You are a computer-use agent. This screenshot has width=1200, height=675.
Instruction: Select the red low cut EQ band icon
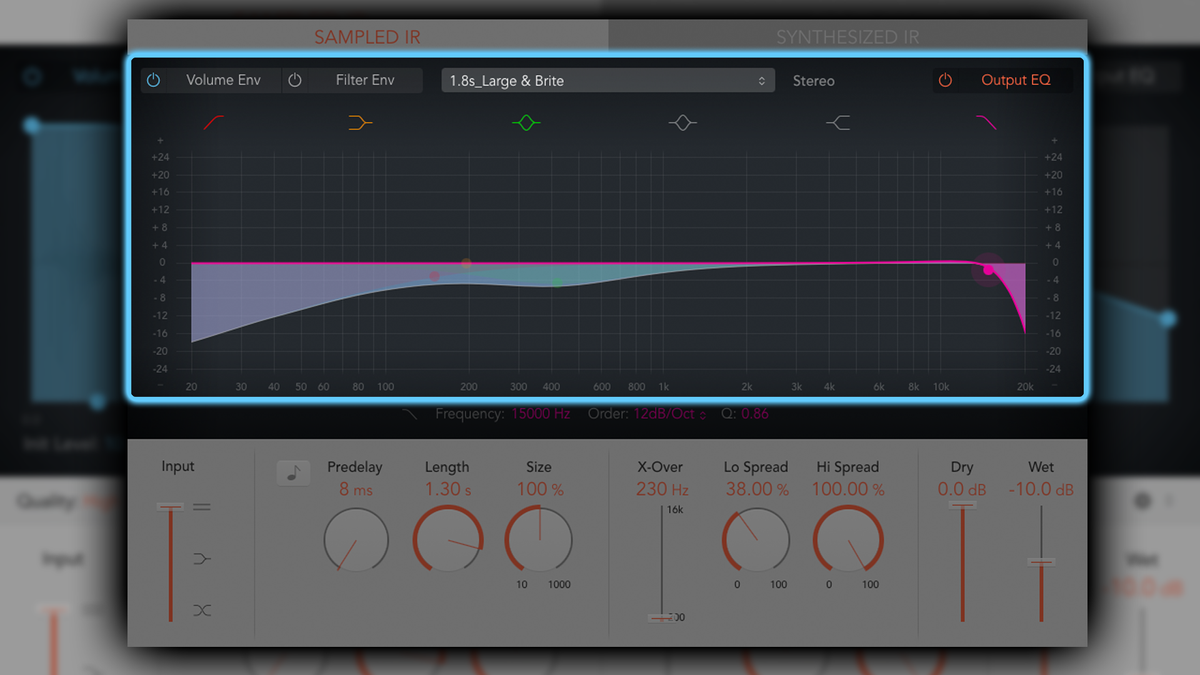[x=212, y=122]
